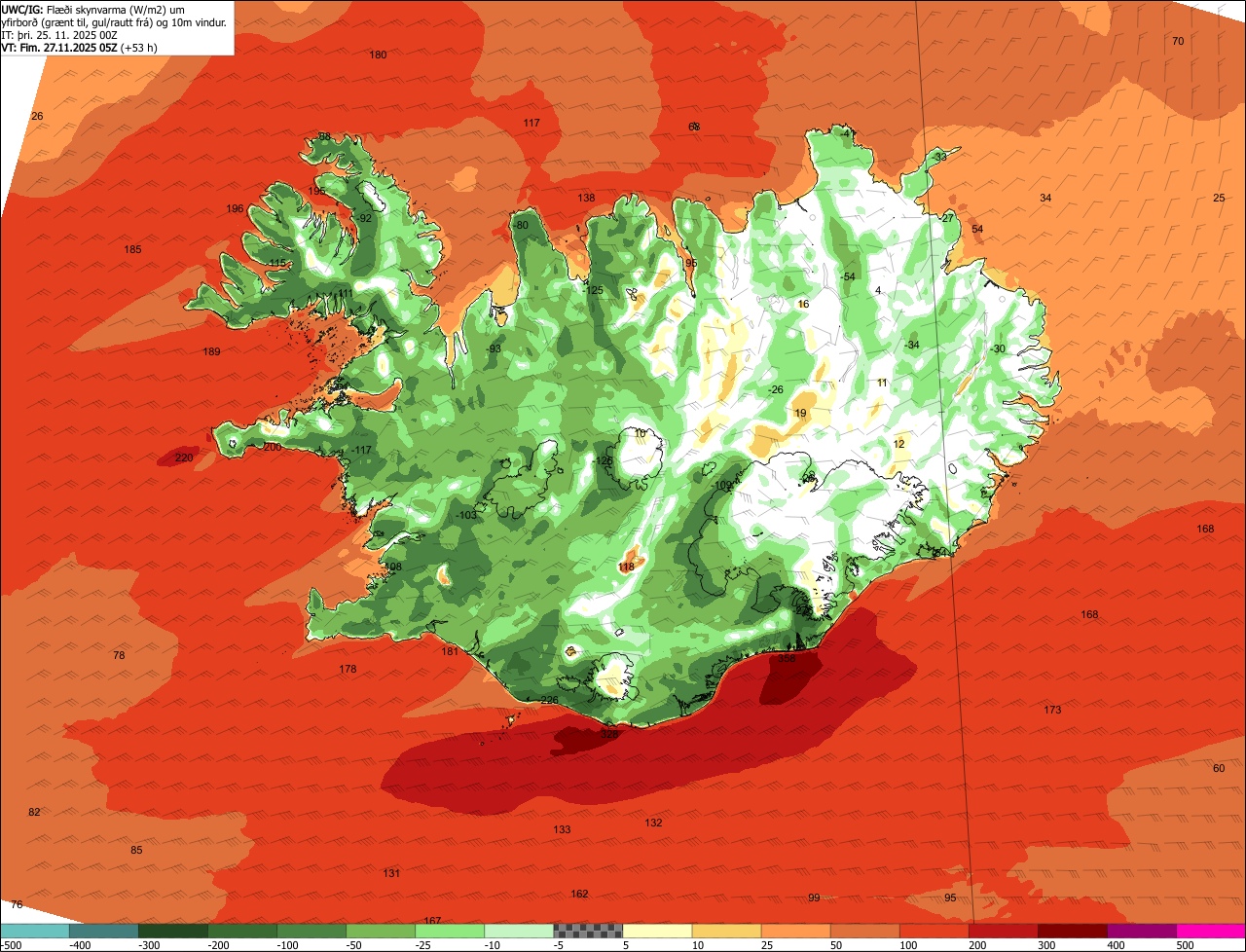Viewport: 1246px width, 952px height.
Task: Click the flux value -80 on the map
Action: pyautogui.click(x=520, y=225)
